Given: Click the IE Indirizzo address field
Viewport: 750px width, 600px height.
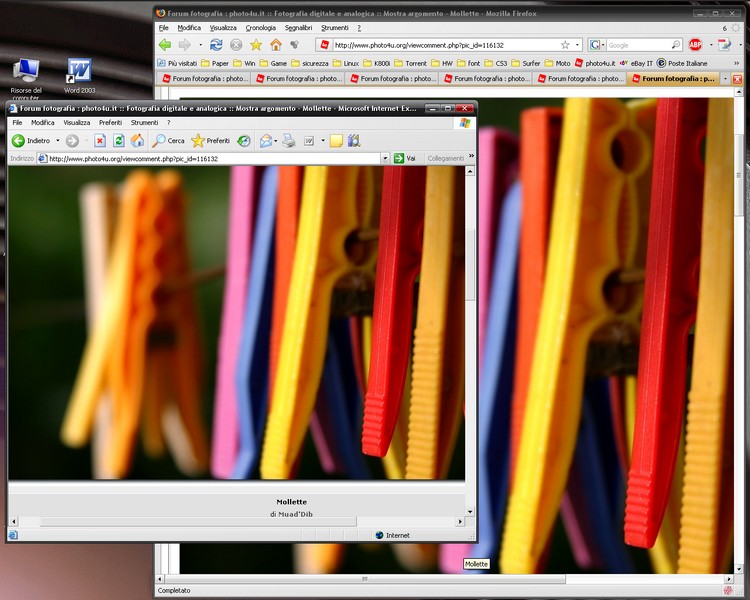Looking at the screenshot, I should point(213,158).
